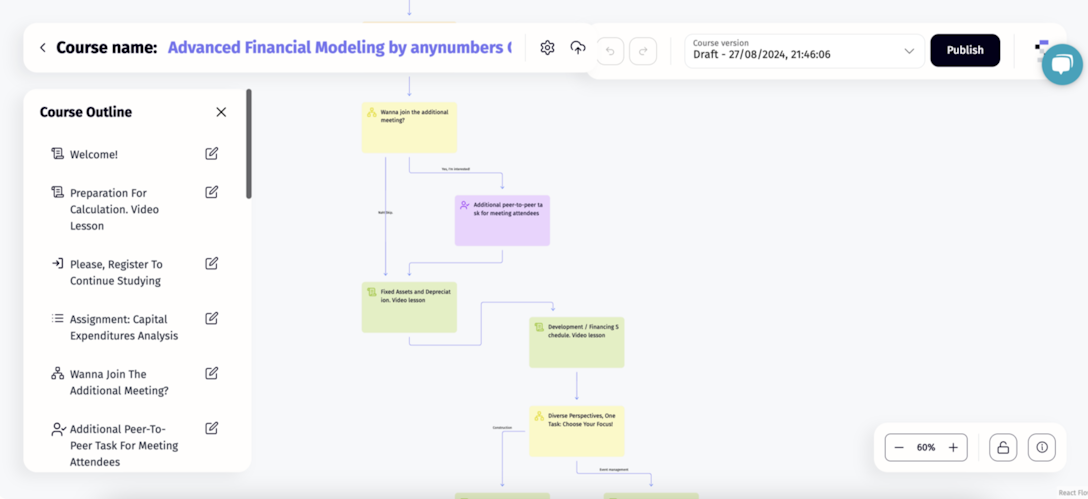Click the Course Outline scrollbar
Viewport: 1088px width, 499px height.
pyautogui.click(x=249, y=145)
